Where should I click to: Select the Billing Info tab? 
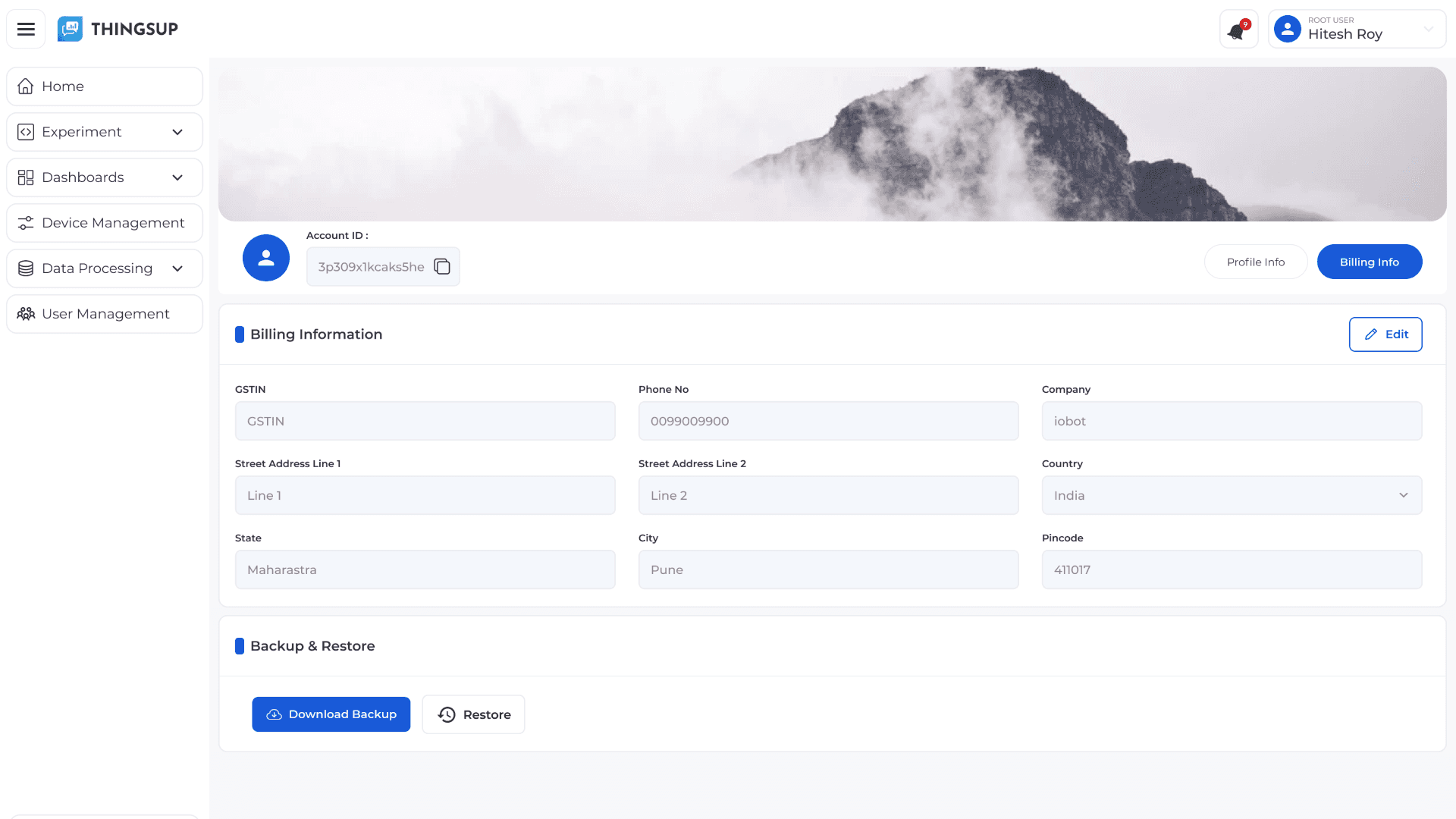pos(1369,262)
